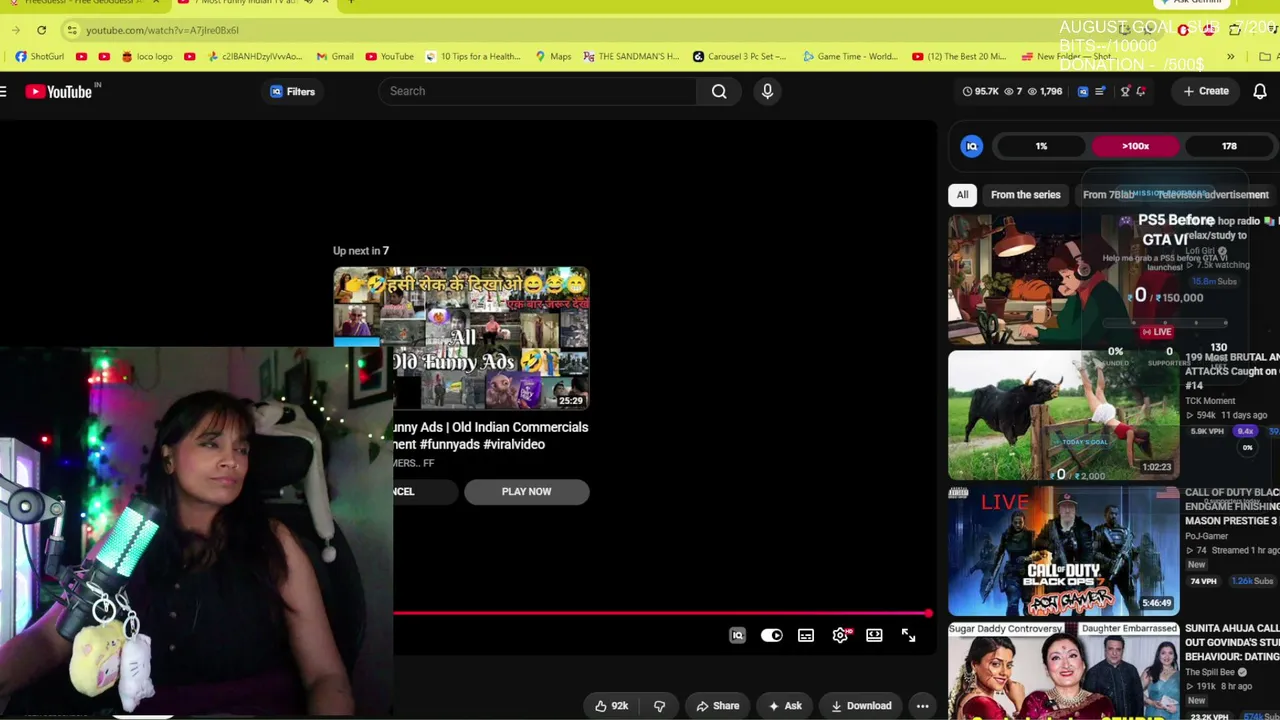Open the more actions three-dot menu
This screenshot has width=1280, height=720.
(x=922, y=706)
